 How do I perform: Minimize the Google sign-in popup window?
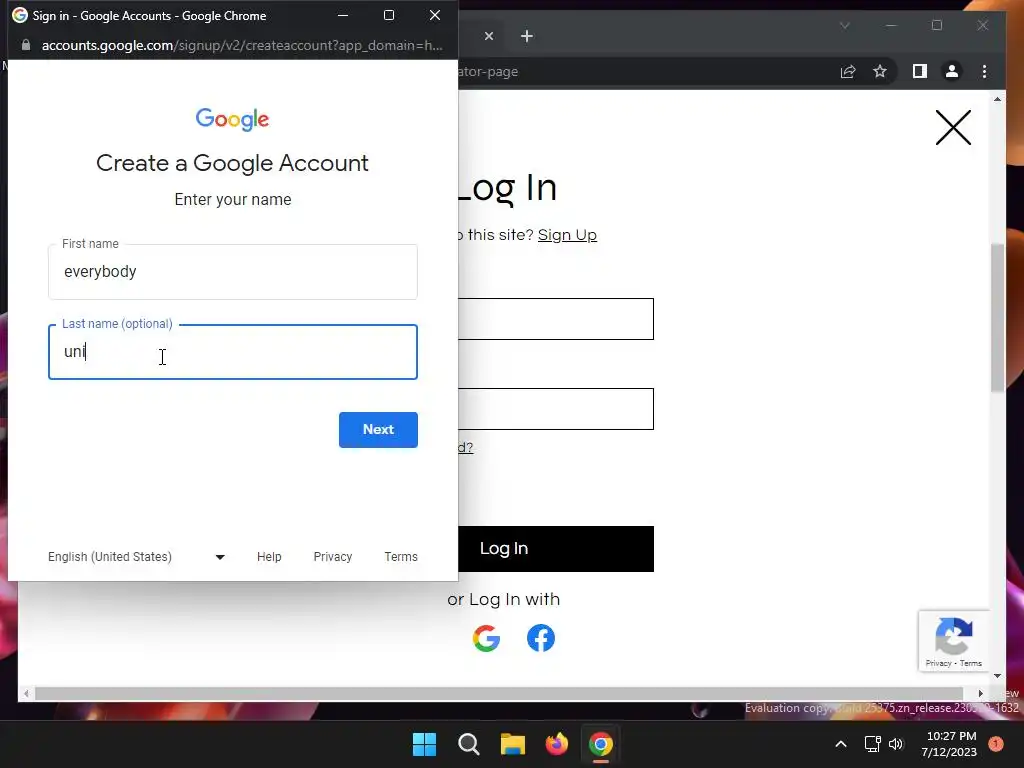(343, 15)
